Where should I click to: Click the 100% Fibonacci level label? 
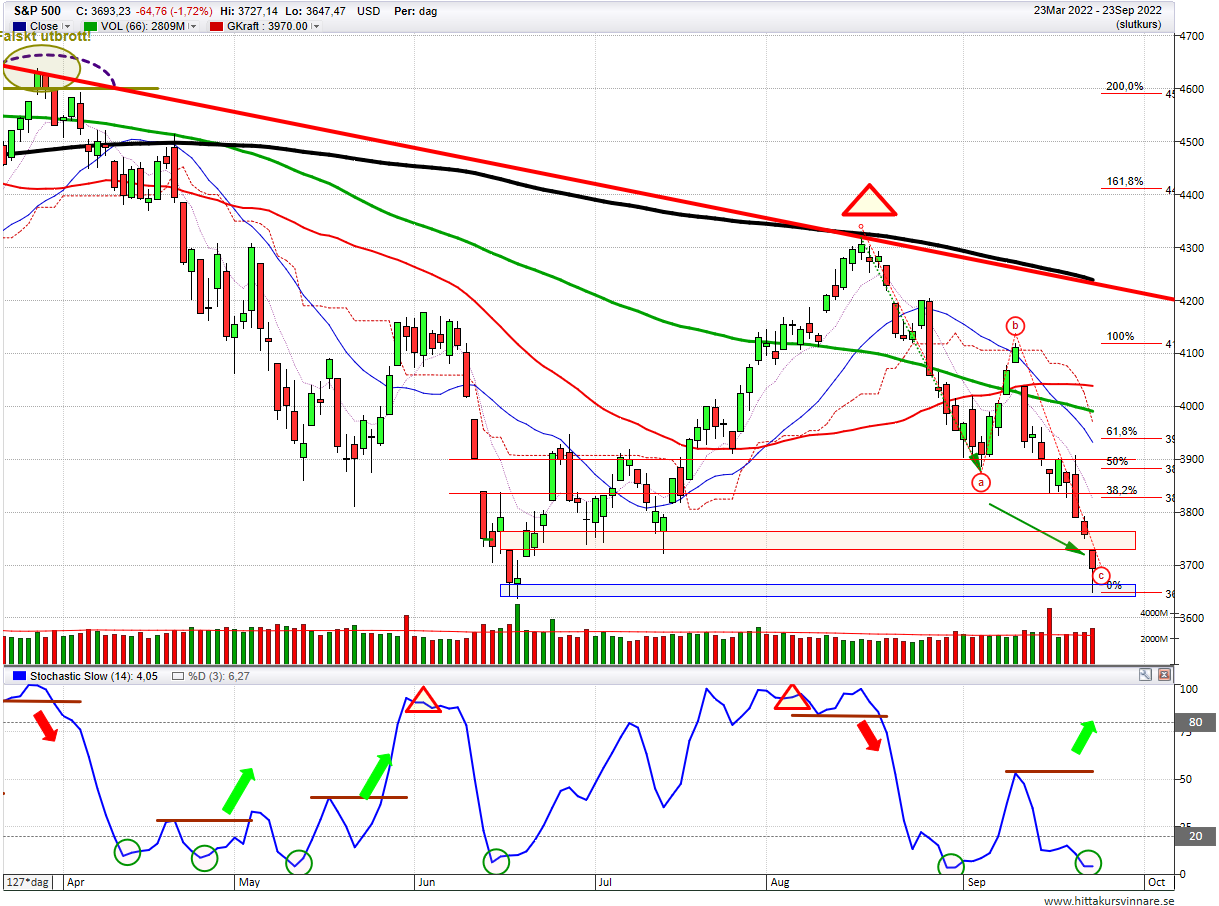tap(1120, 337)
